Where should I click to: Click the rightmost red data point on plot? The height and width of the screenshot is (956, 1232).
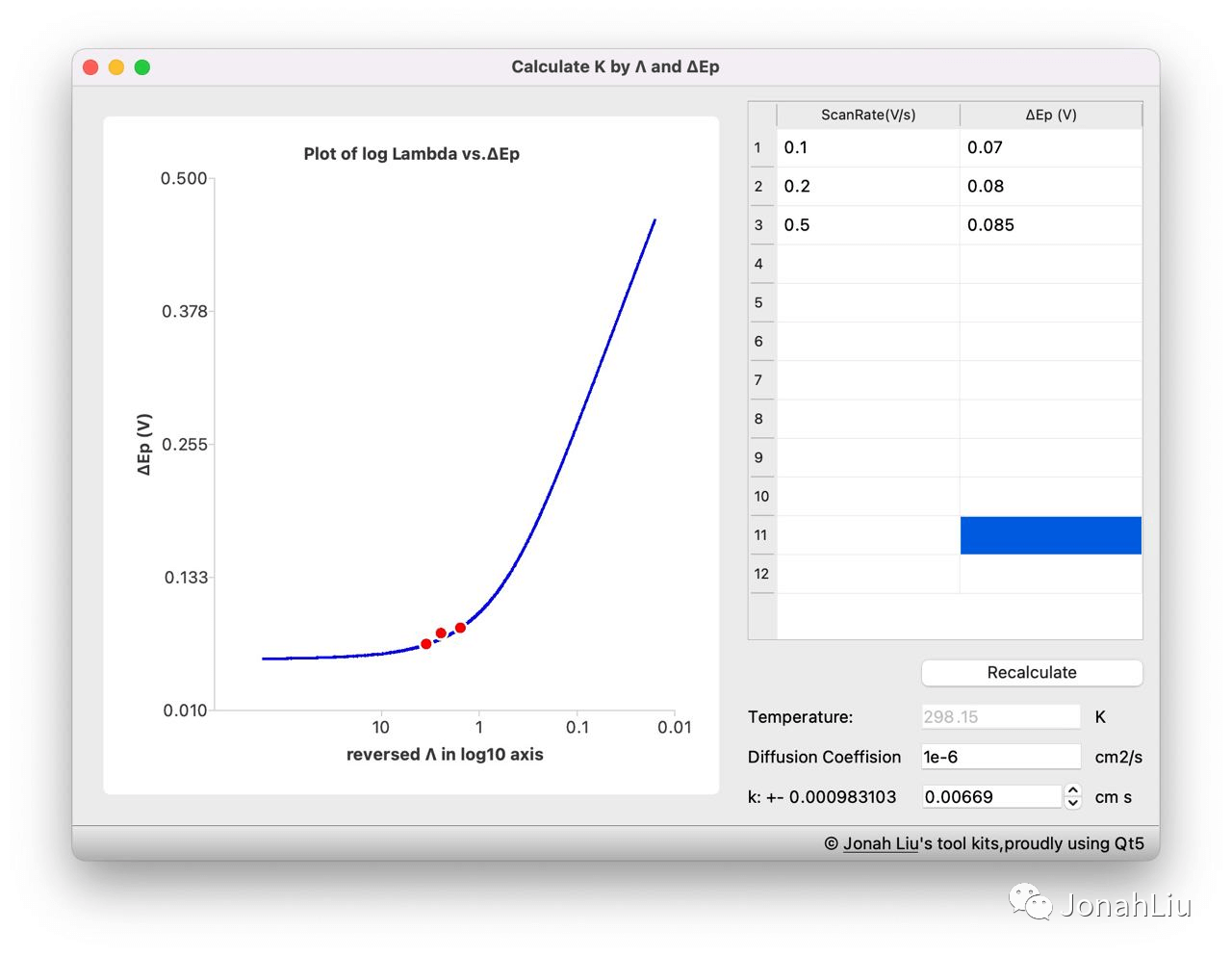pyautogui.click(x=460, y=628)
